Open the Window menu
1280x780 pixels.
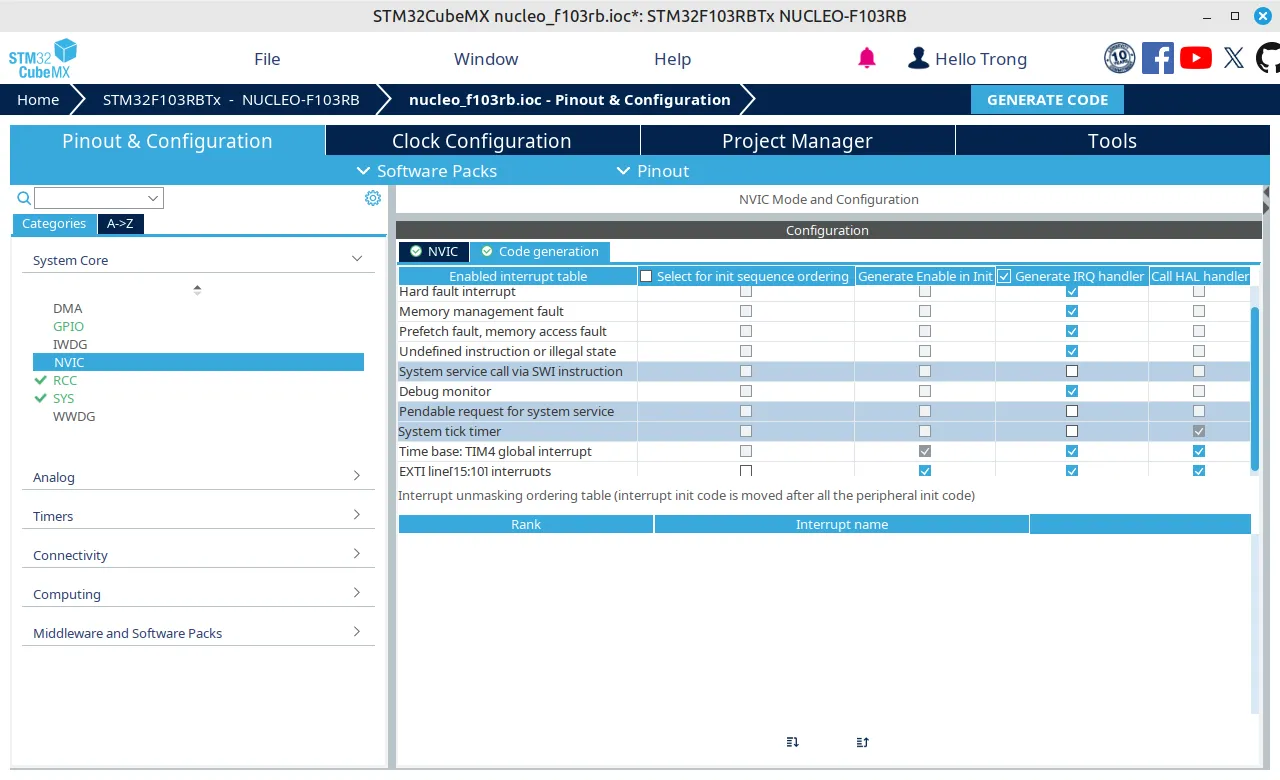(x=486, y=59)
